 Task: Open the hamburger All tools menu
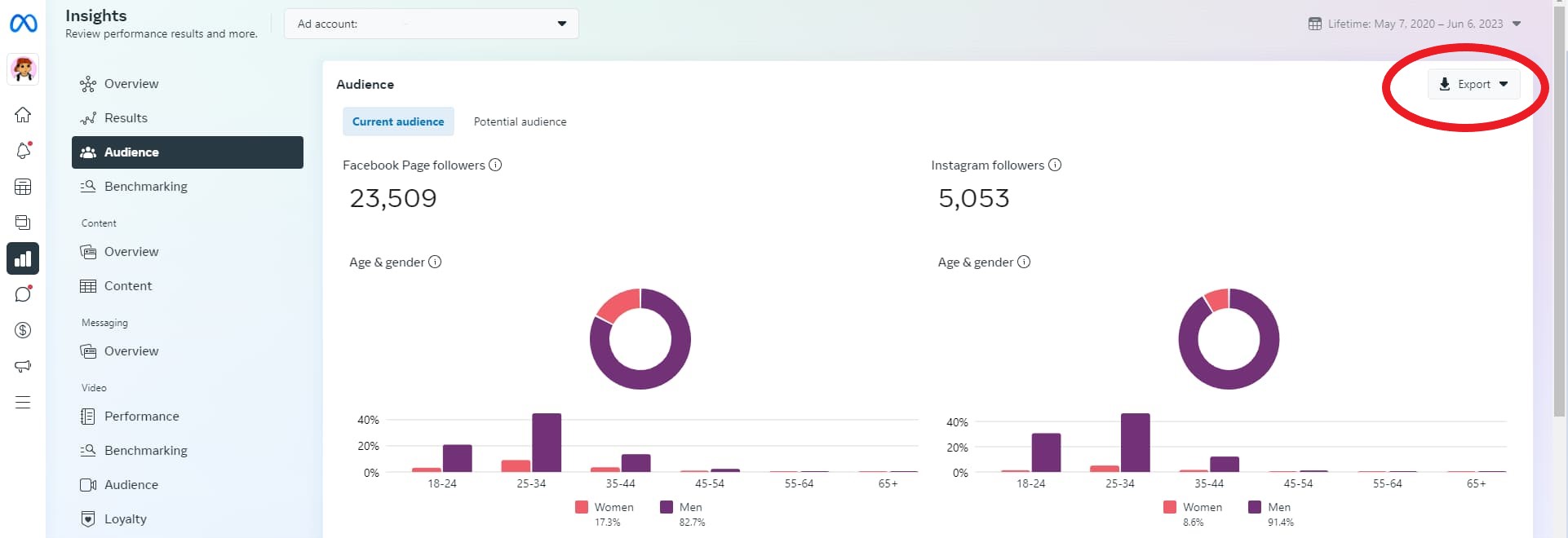point(23,402)
